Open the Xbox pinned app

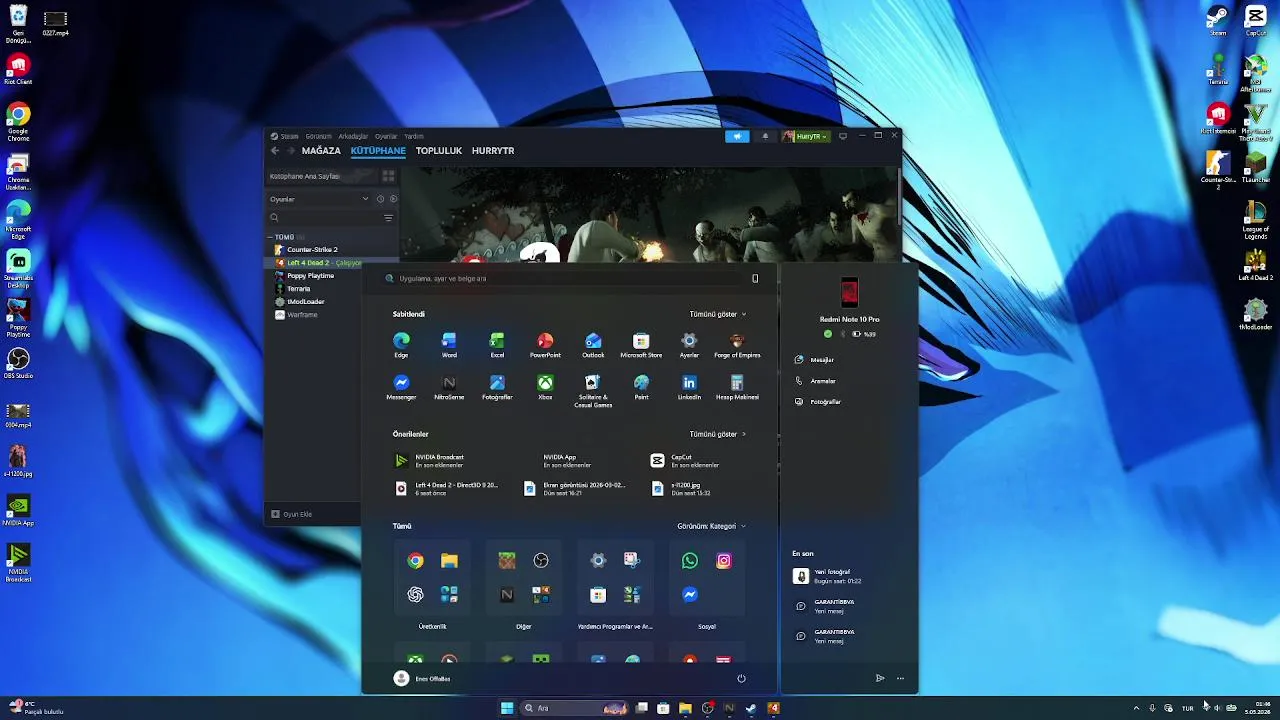point(545,387)
